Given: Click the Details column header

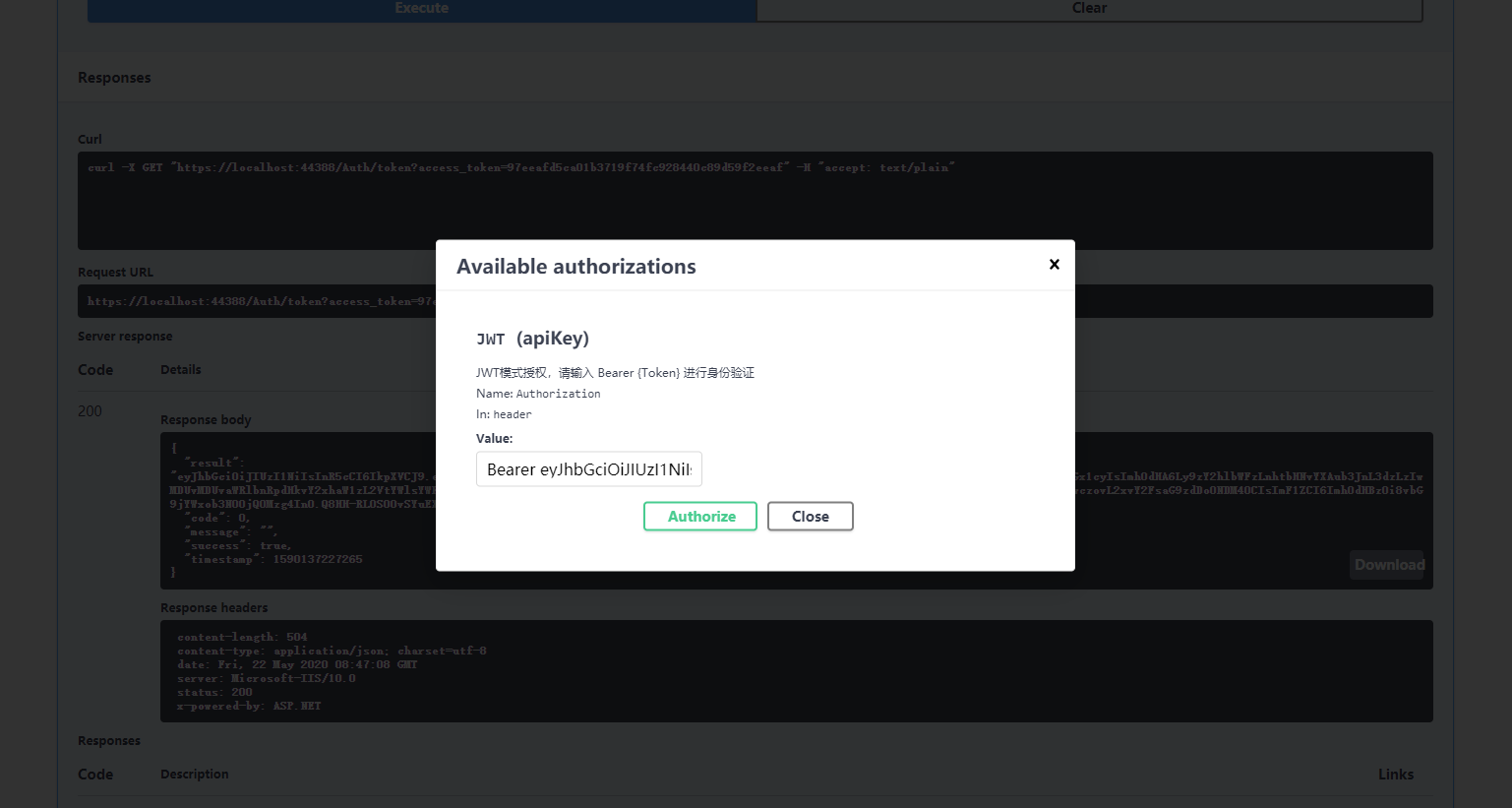Looking at the screenshot, I should (181, 370).
